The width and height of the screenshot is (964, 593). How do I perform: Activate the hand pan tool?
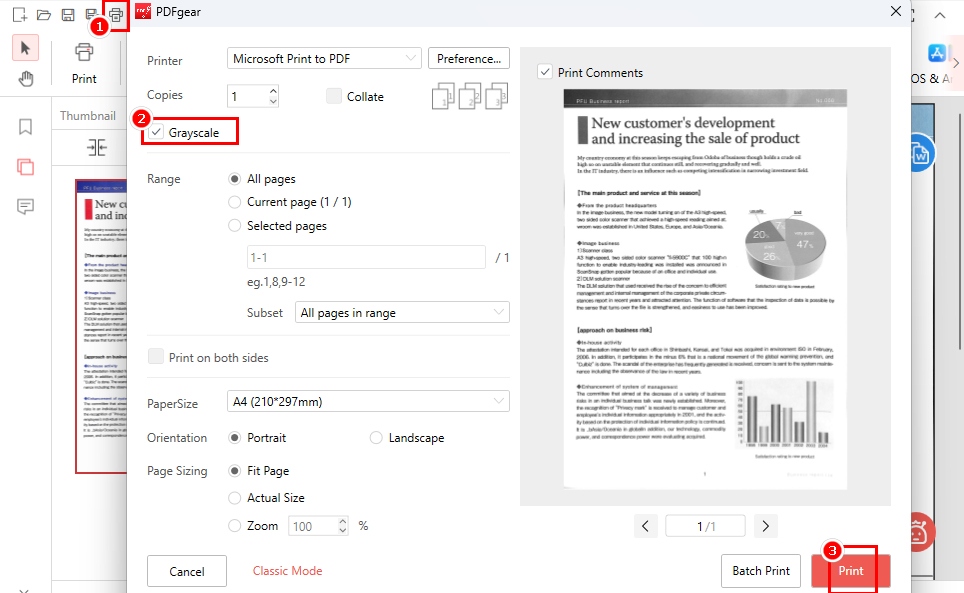(x=26, y=79)
